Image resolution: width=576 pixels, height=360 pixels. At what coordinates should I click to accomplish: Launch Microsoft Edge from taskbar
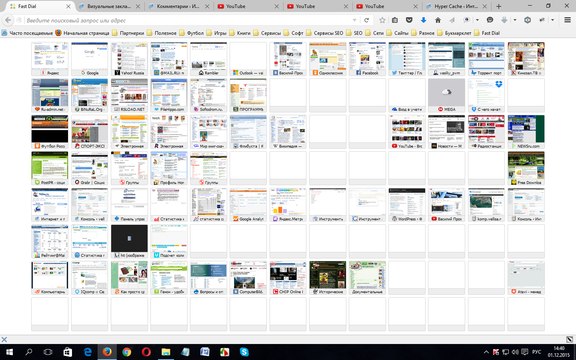tap(87, 352)
